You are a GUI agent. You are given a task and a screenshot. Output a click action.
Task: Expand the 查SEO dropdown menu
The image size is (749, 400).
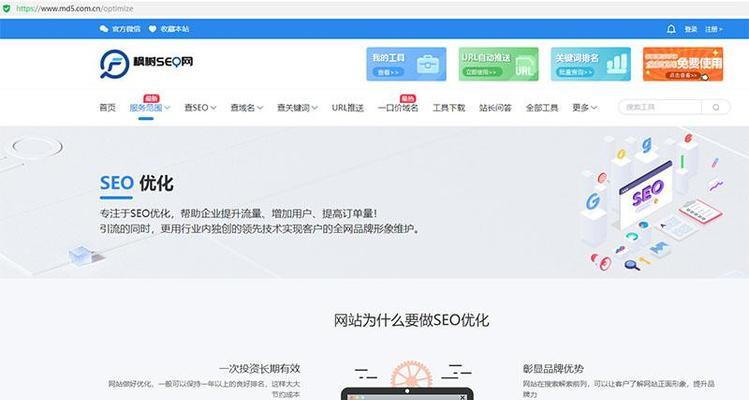click(x=200, y=108)
